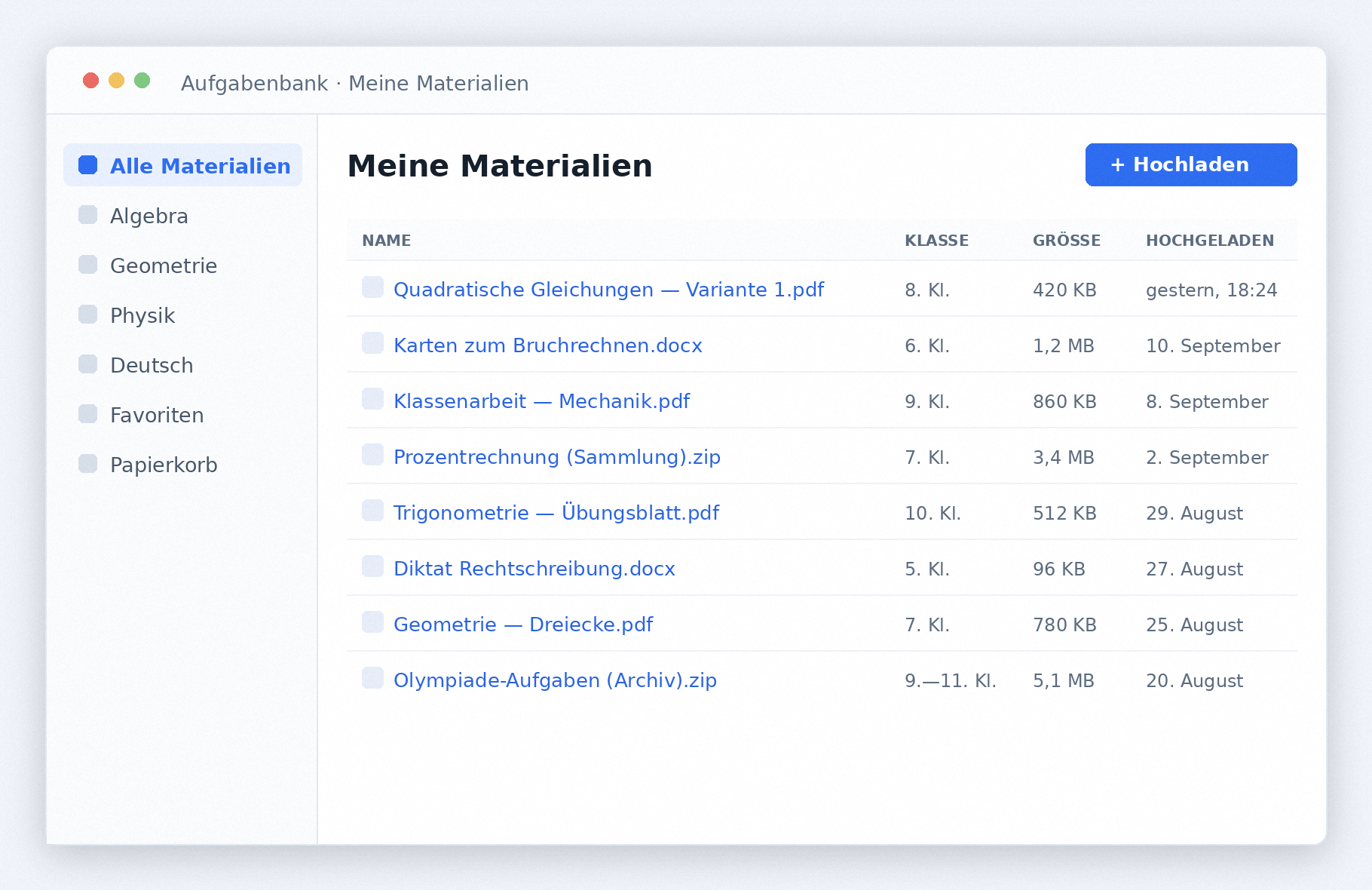Open Quadratische Gleichungen — Variante 1.pdf

pyautogui.click(x=608, y=290)
